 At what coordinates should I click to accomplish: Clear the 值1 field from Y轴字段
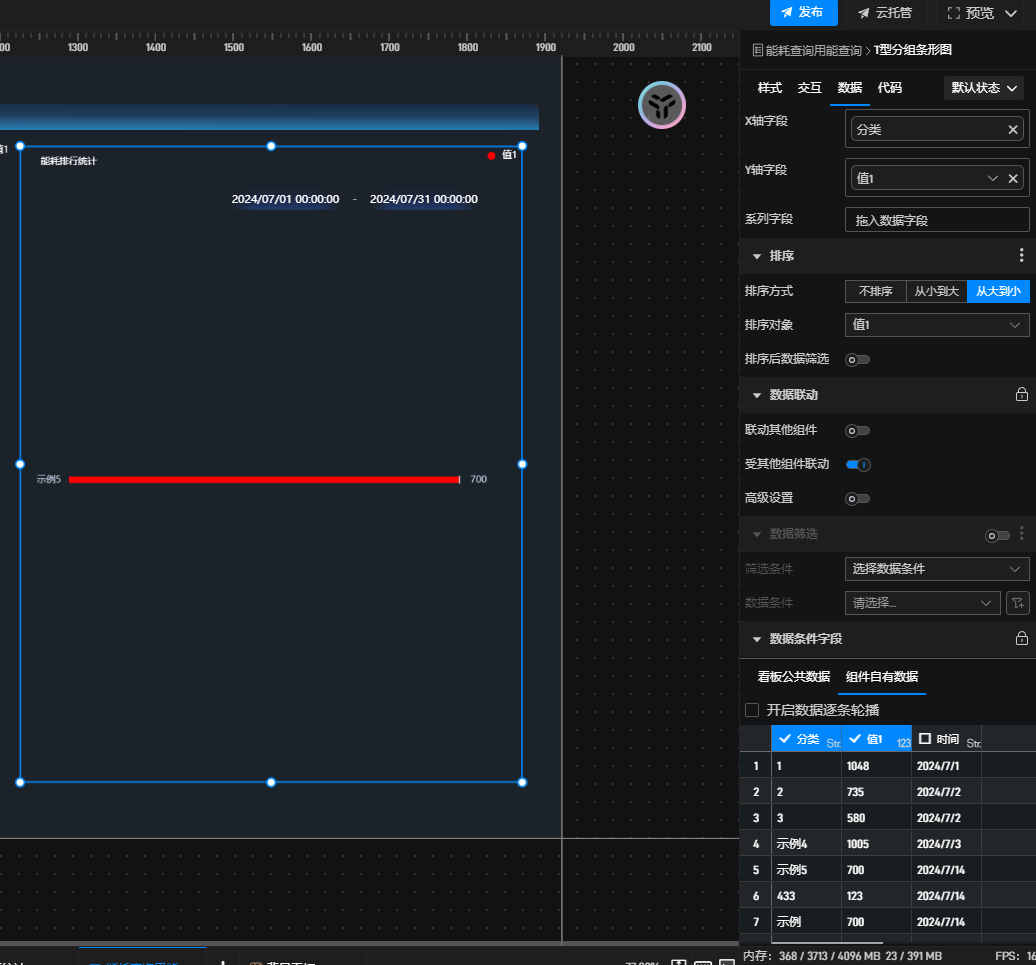point(1013,179)
